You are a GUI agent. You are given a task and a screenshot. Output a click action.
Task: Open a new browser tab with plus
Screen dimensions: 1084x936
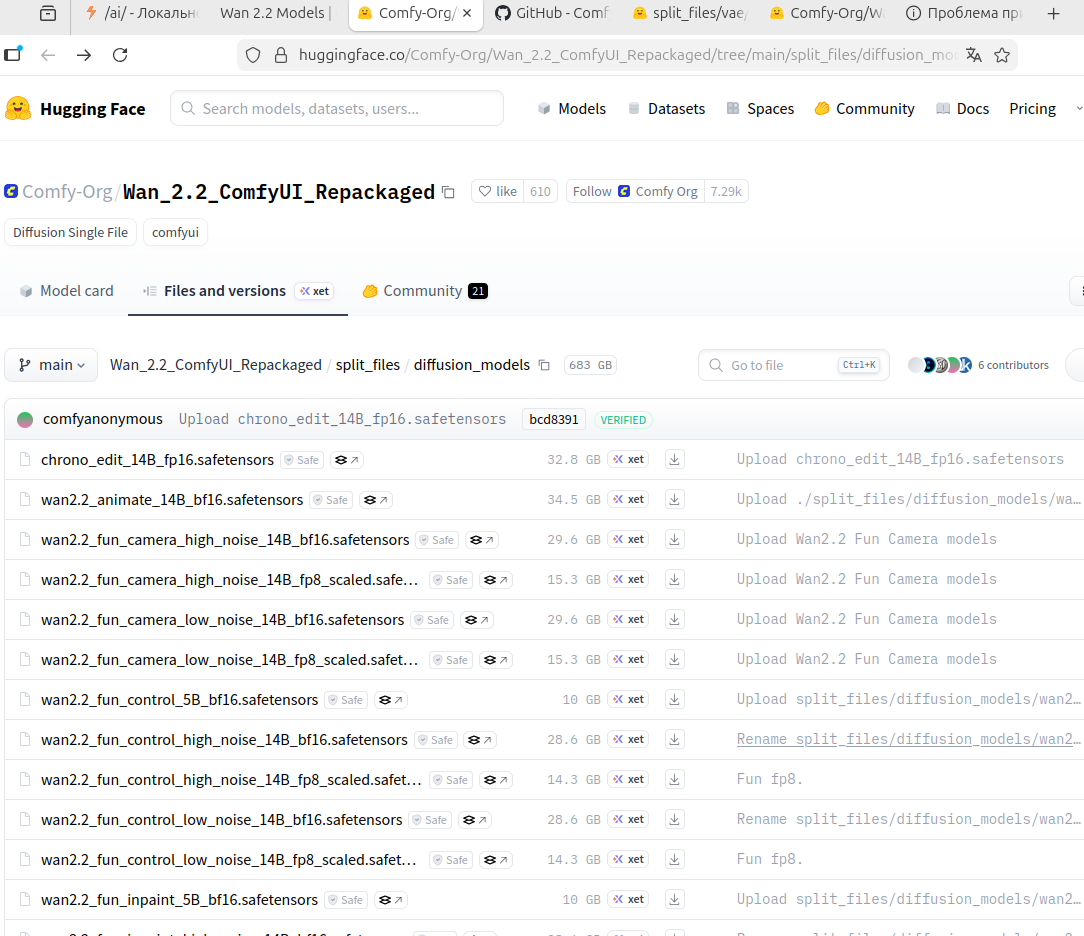tap(1053, 13)
